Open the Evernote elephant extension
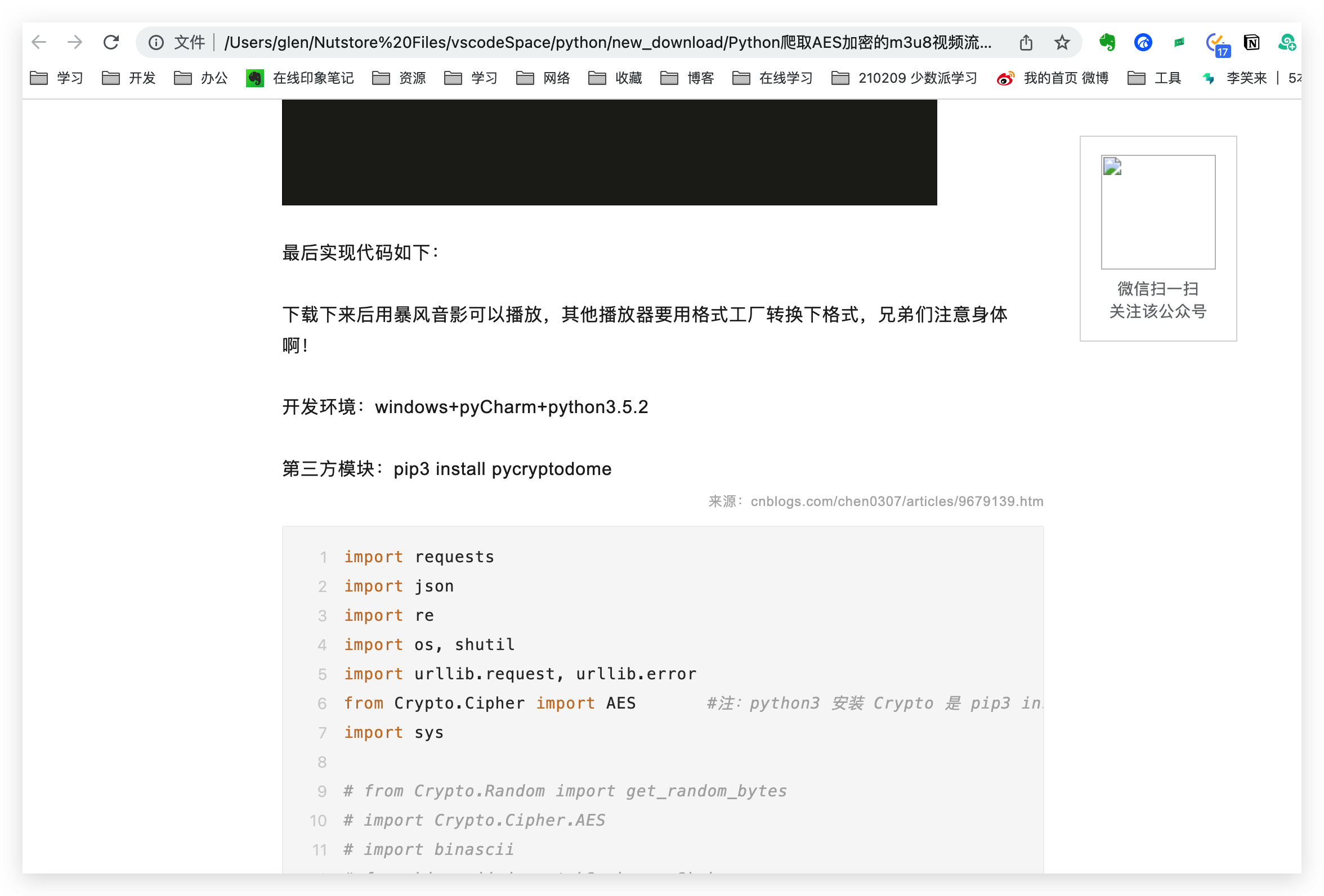Viewport: 1324px width, 896px height. pyautogui.click(x=1107, y=42)
